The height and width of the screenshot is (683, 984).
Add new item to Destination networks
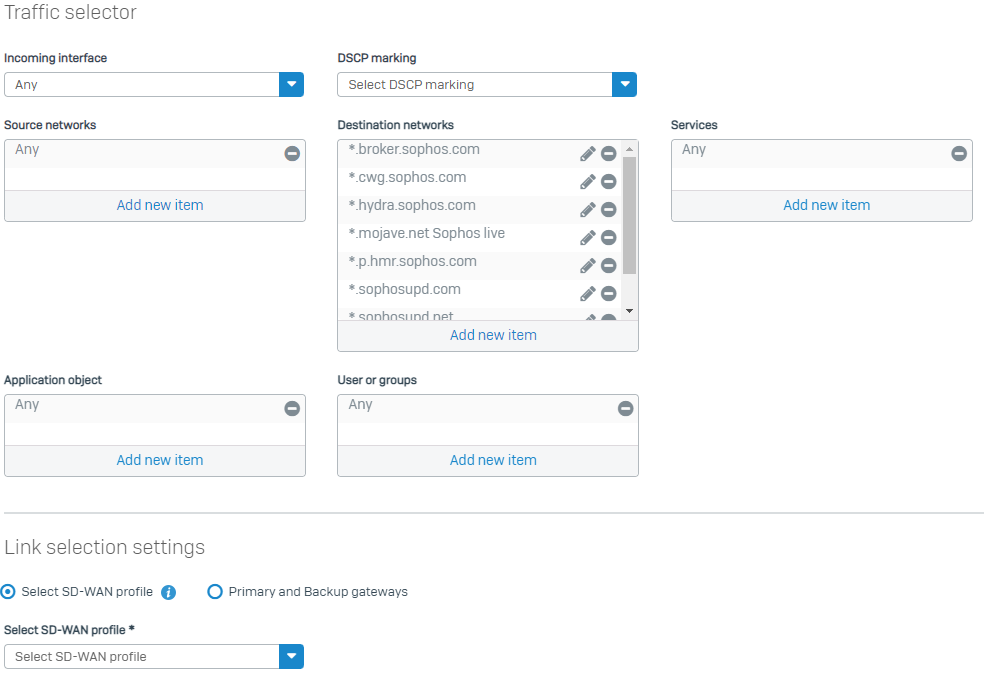(493, 335)
